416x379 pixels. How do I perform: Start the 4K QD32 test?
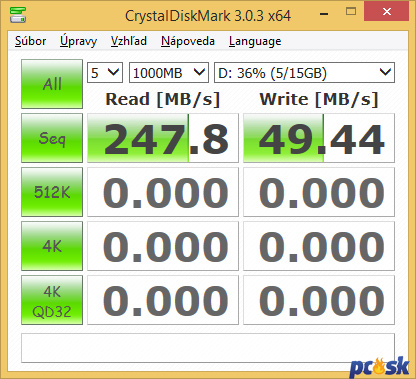click(52, 300)
